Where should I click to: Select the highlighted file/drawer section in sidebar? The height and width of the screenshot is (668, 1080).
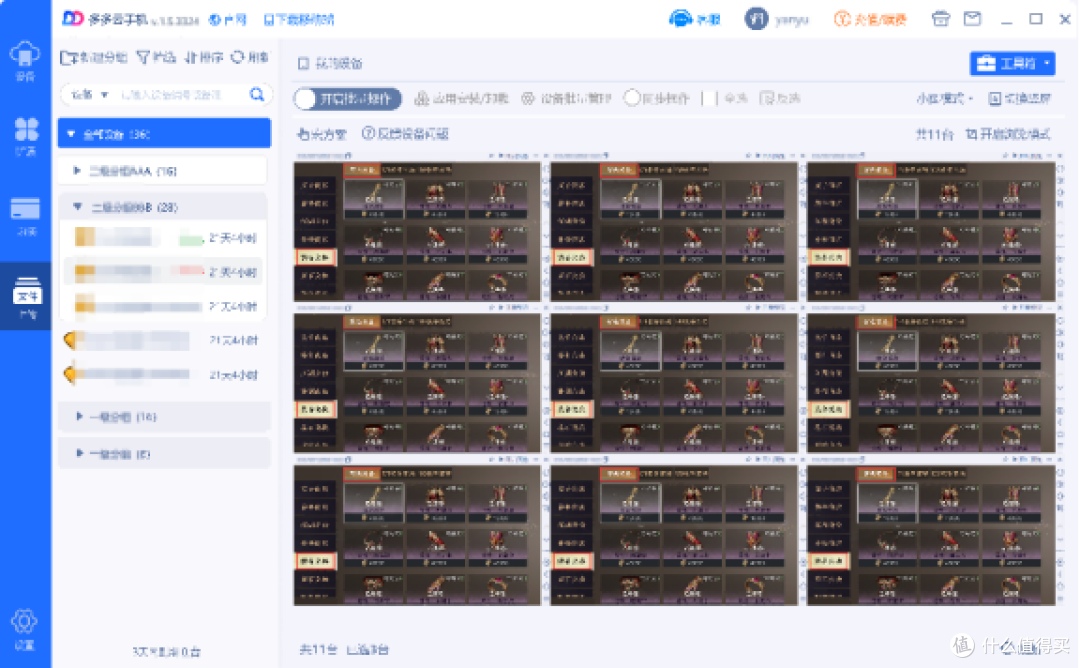click(27, 298)
